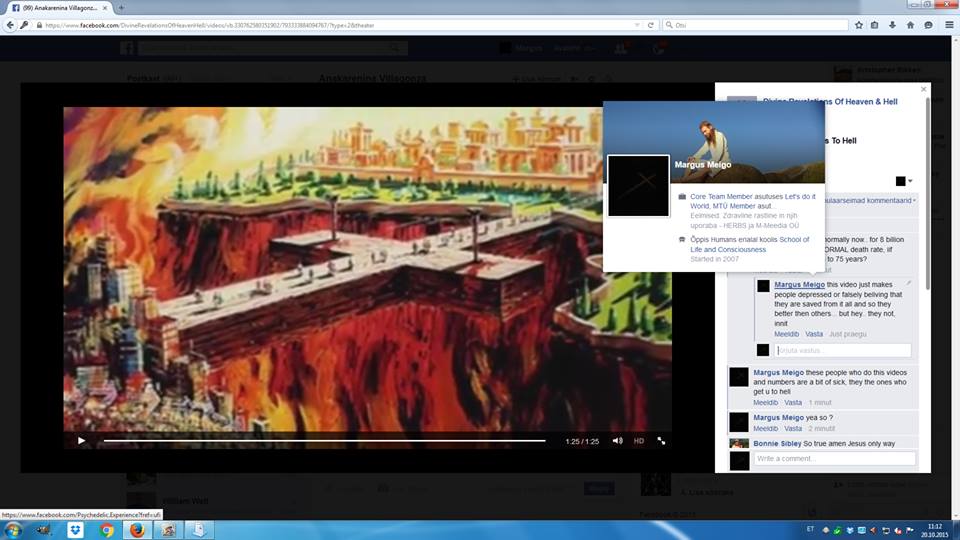Click the 'Just praegu' timestamp
The width and height of the screenshot is (960, 540).
click(x=847, y=334)
